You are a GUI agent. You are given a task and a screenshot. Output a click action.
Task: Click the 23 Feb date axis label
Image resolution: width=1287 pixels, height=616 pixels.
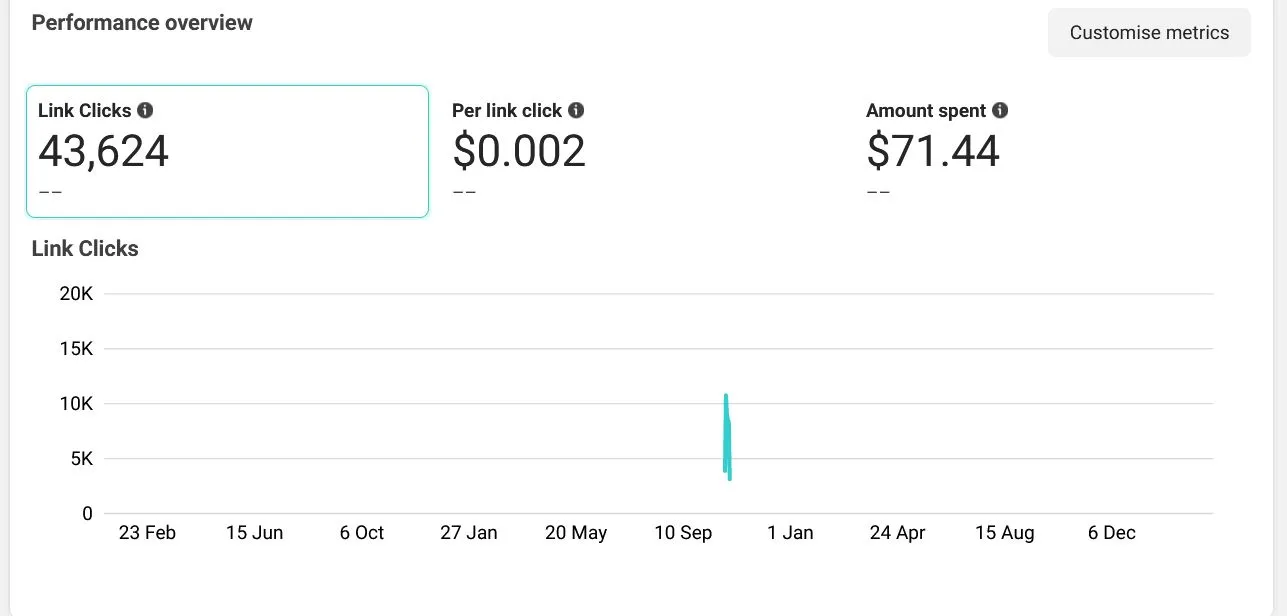147,533
